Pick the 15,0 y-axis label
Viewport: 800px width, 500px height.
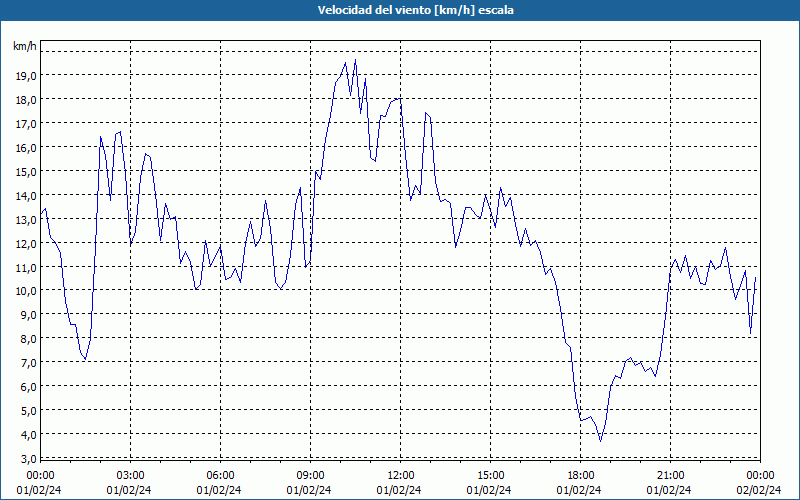click(x=26, y=172)
